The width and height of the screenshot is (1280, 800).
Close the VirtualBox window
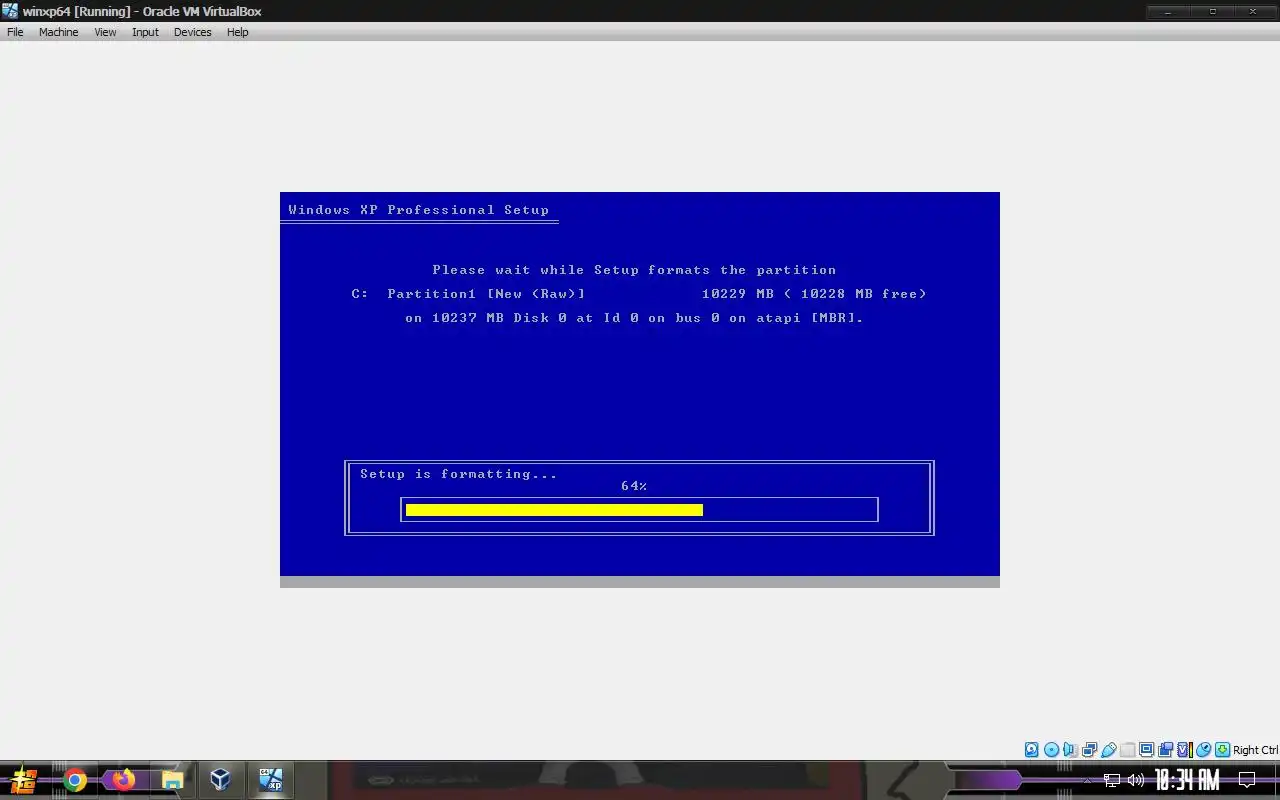1254,11
